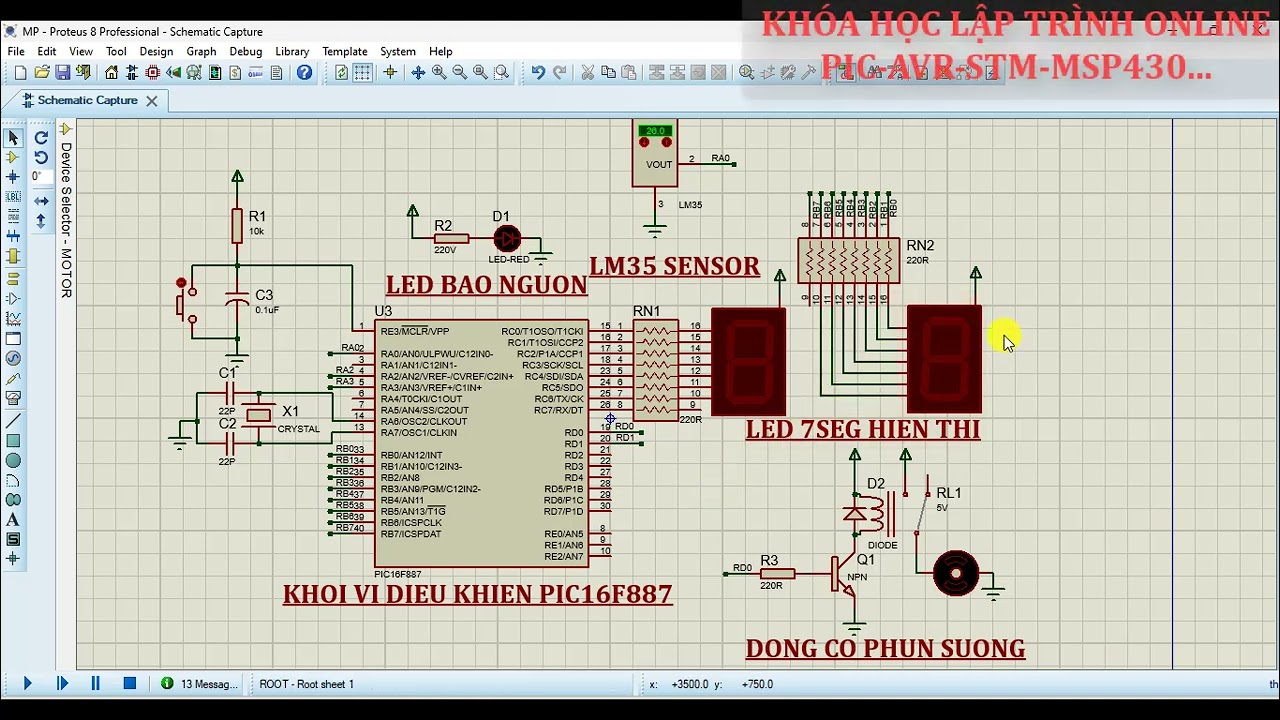Open a project via the folder icon
This screenshot has width=1280, height=720.
click(42, 72)
